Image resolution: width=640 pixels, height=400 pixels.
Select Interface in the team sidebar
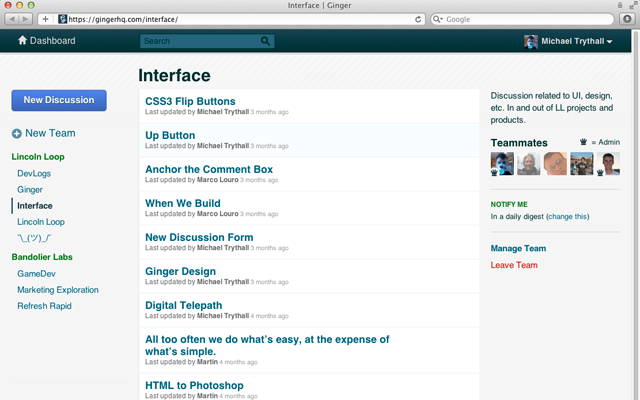tap(35, 205)
